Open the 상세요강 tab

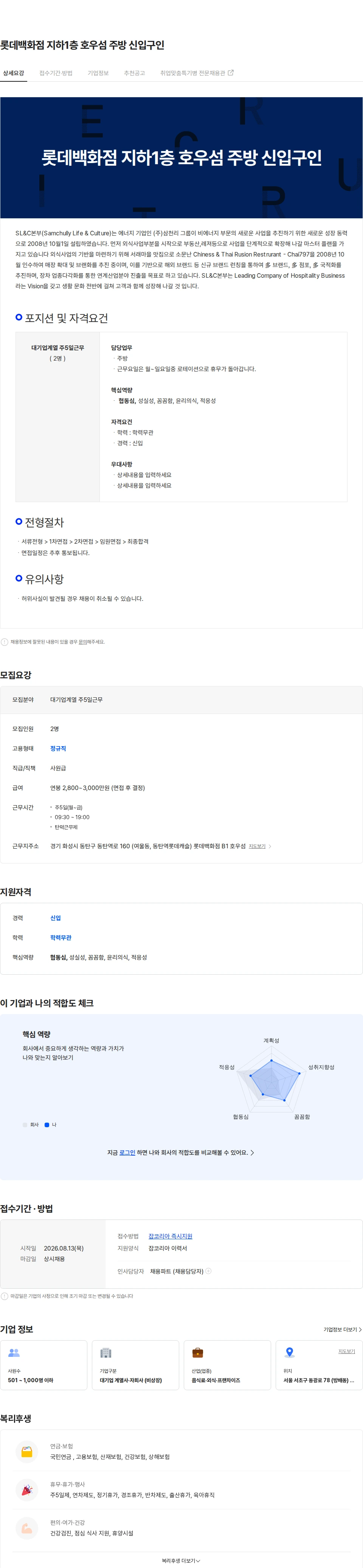click(x=13, y=73)
